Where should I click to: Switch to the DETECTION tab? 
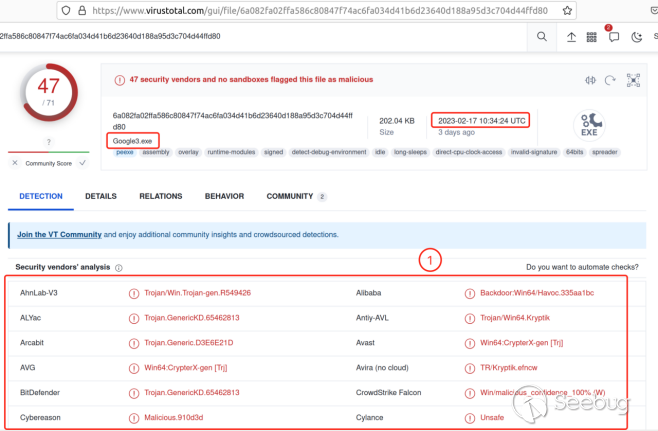pos(41,196)
